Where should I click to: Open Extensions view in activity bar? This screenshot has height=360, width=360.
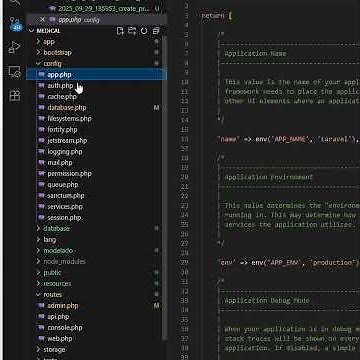click(15, 96)
